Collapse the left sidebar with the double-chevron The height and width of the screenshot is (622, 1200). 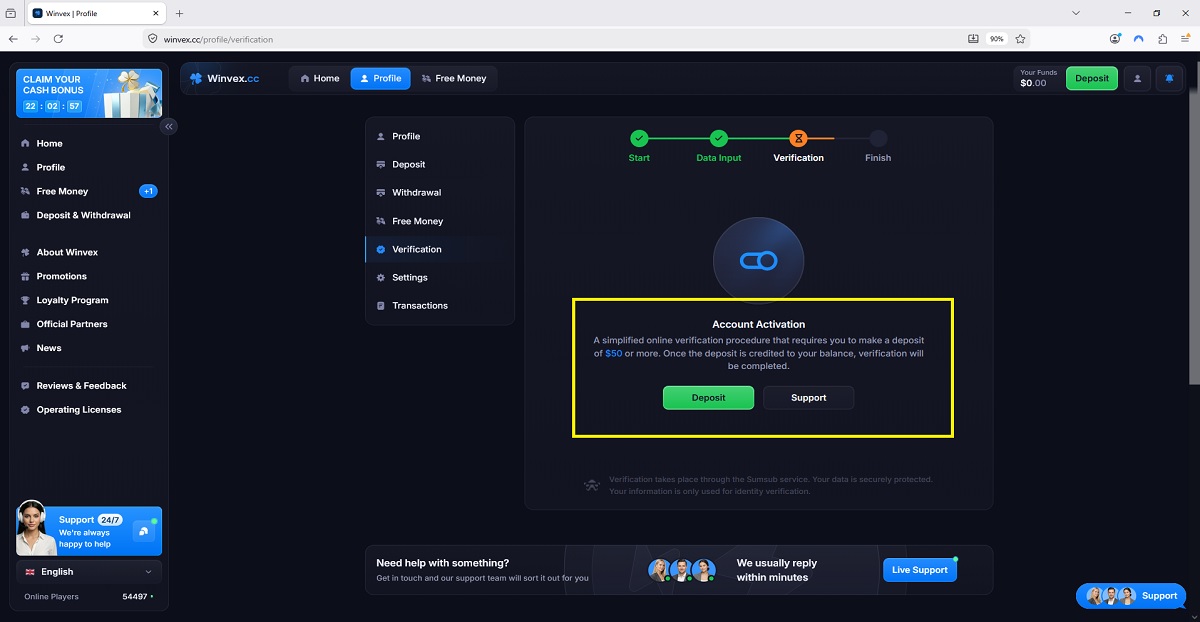click(x=169, y=126)
